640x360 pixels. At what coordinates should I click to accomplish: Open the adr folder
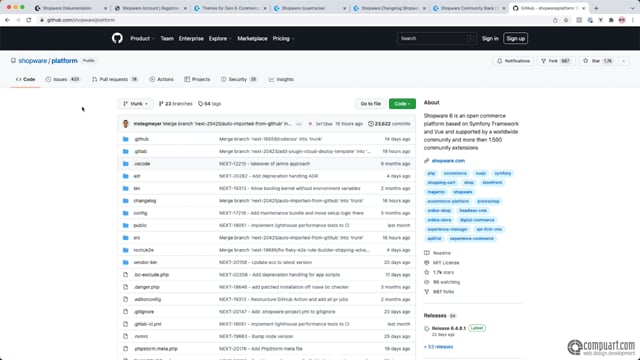[137, 176]
